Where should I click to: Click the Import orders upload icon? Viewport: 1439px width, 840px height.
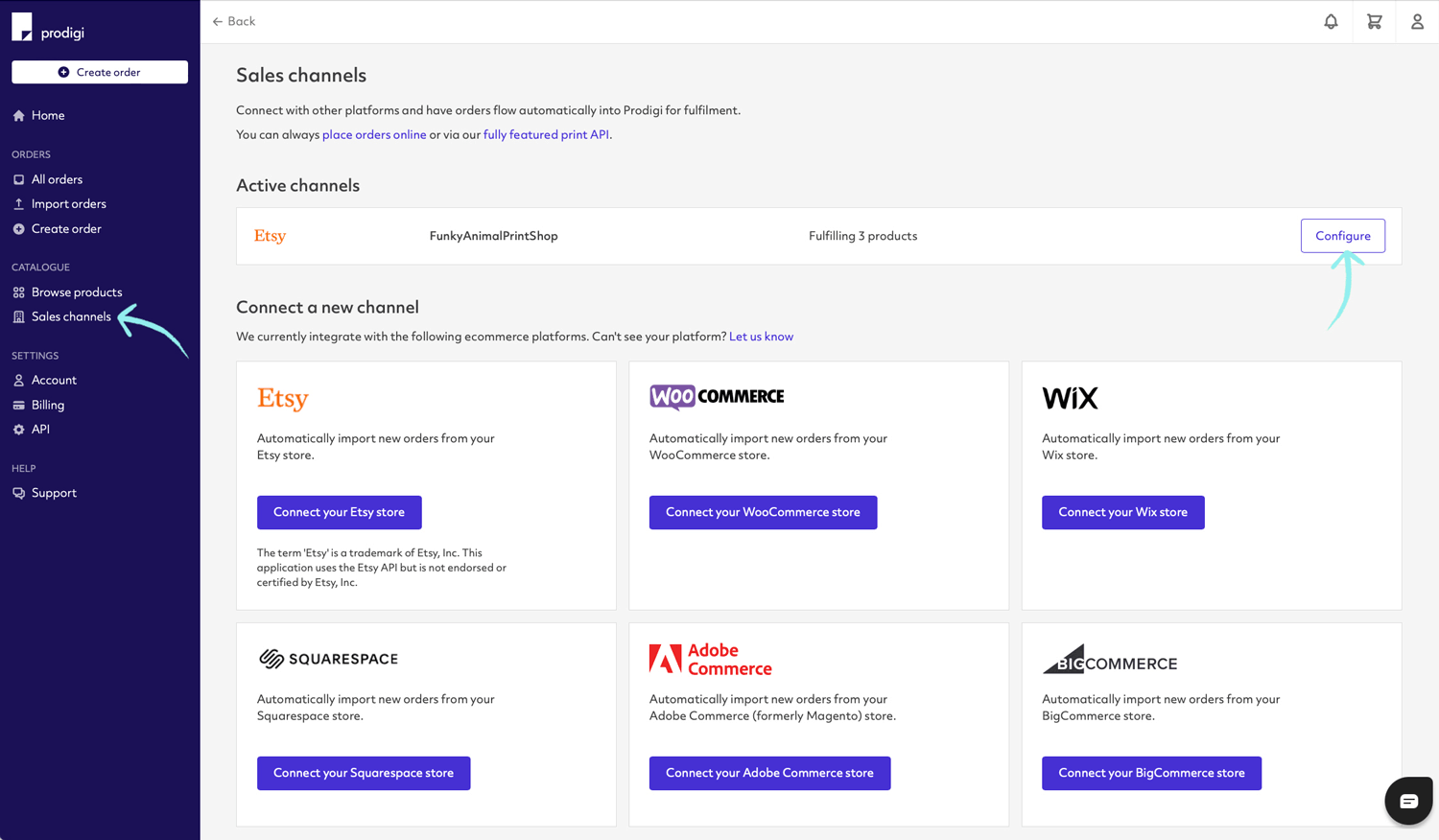coord(18,203)
